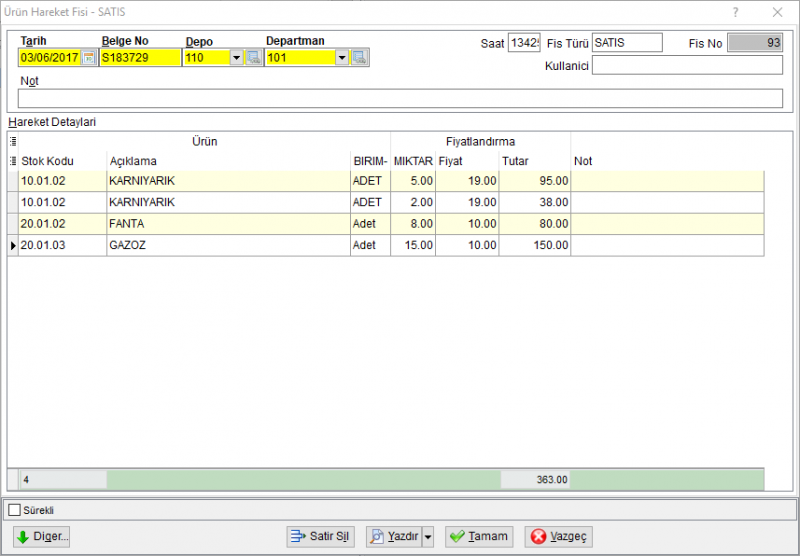Viewport: 800px width, 556px height.
Task: Click the Açıklama column header
Action: pyautogui.click(x=229, y=161)
